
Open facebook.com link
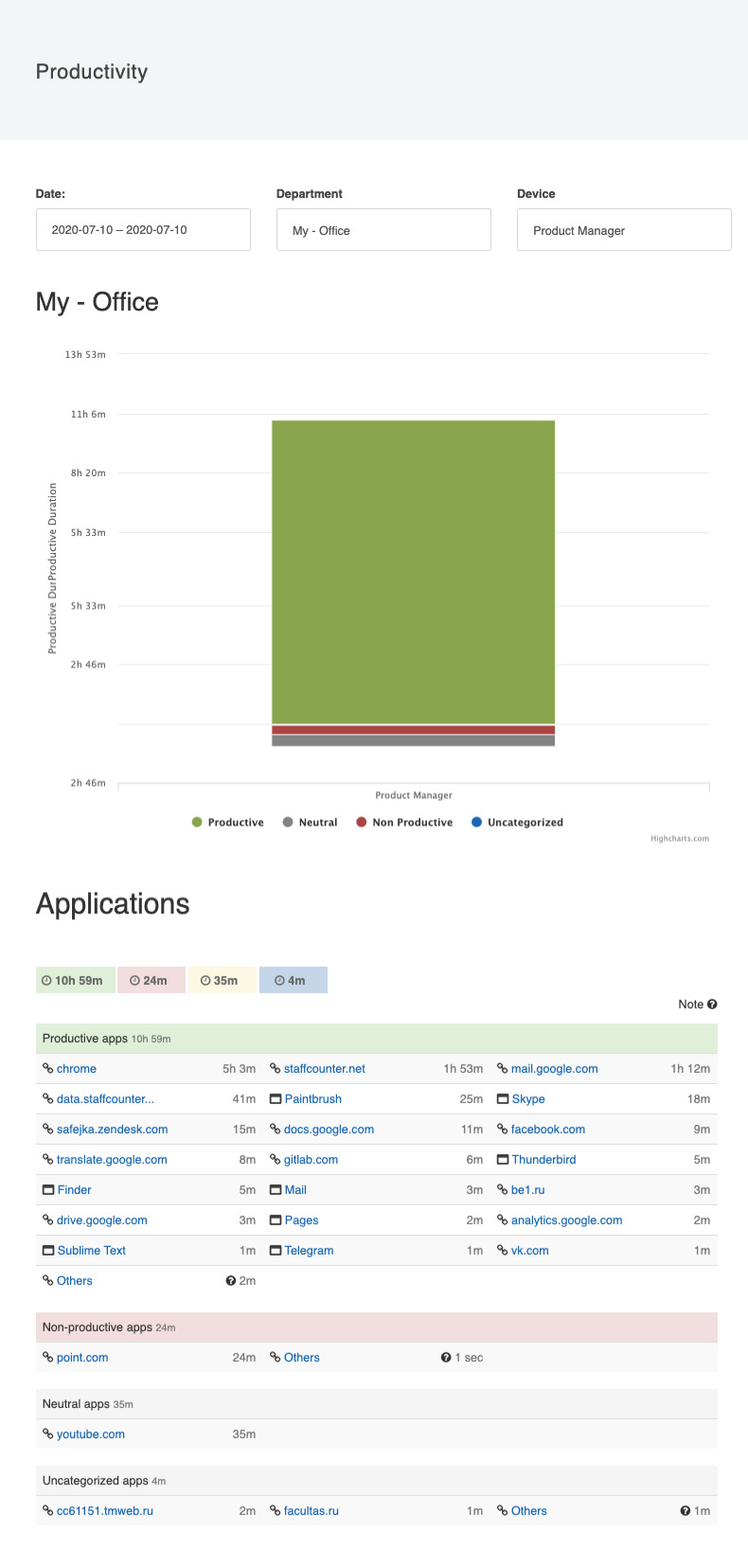pyautogui.click(x=548, y=1130)
